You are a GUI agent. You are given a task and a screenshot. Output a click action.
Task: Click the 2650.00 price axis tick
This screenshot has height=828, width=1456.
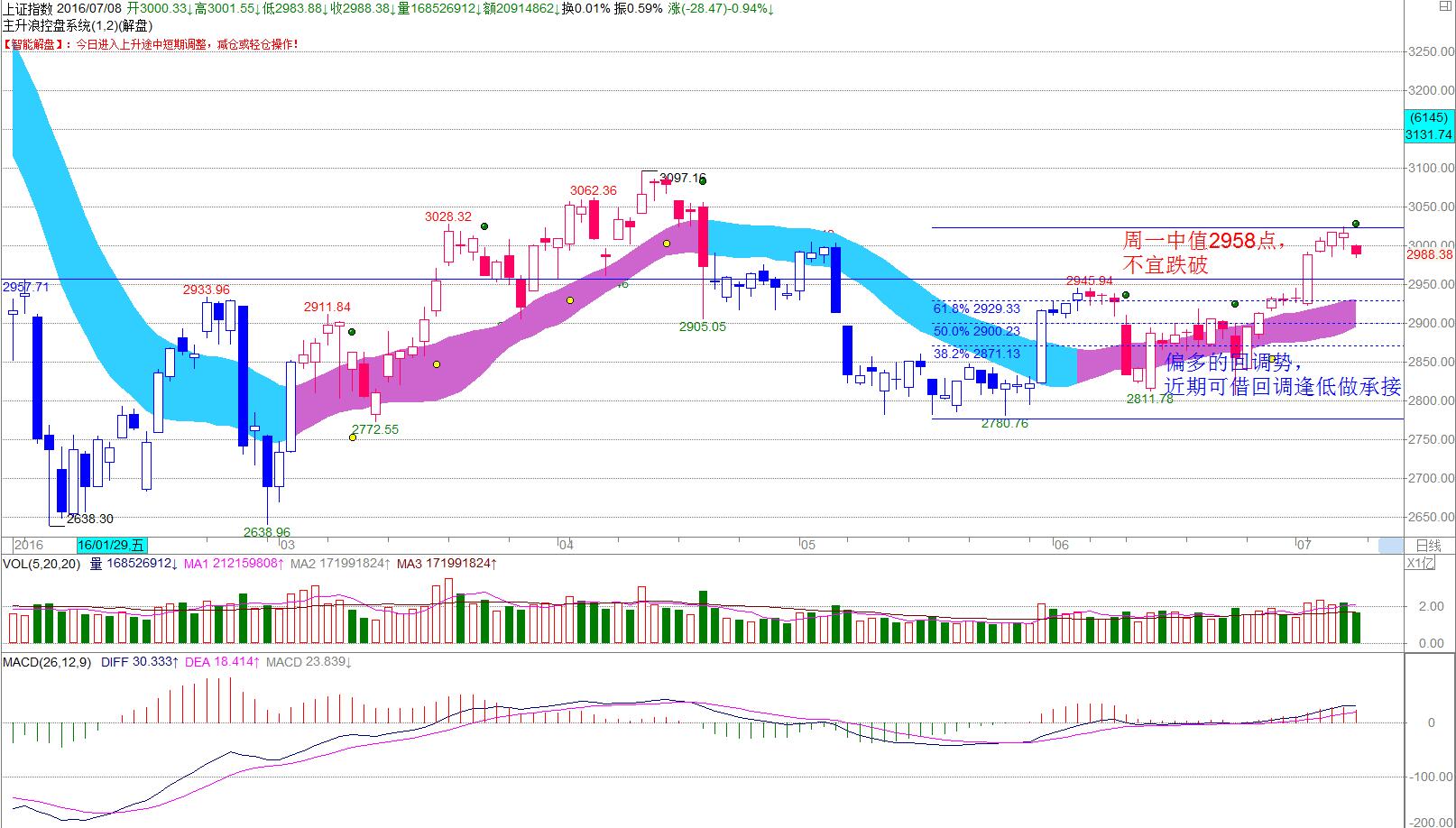(1433, 518)
